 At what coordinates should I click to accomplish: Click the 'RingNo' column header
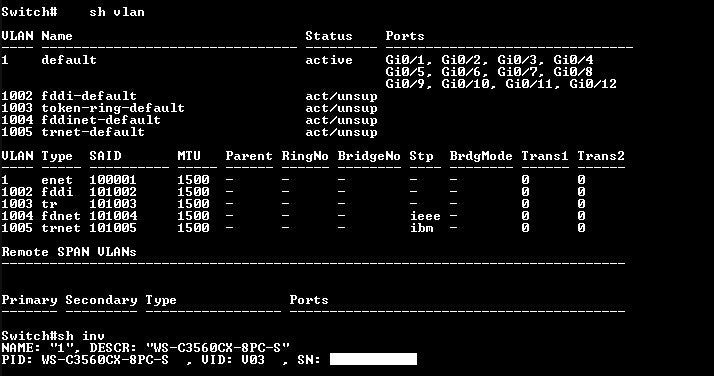[x=305, y=156]
